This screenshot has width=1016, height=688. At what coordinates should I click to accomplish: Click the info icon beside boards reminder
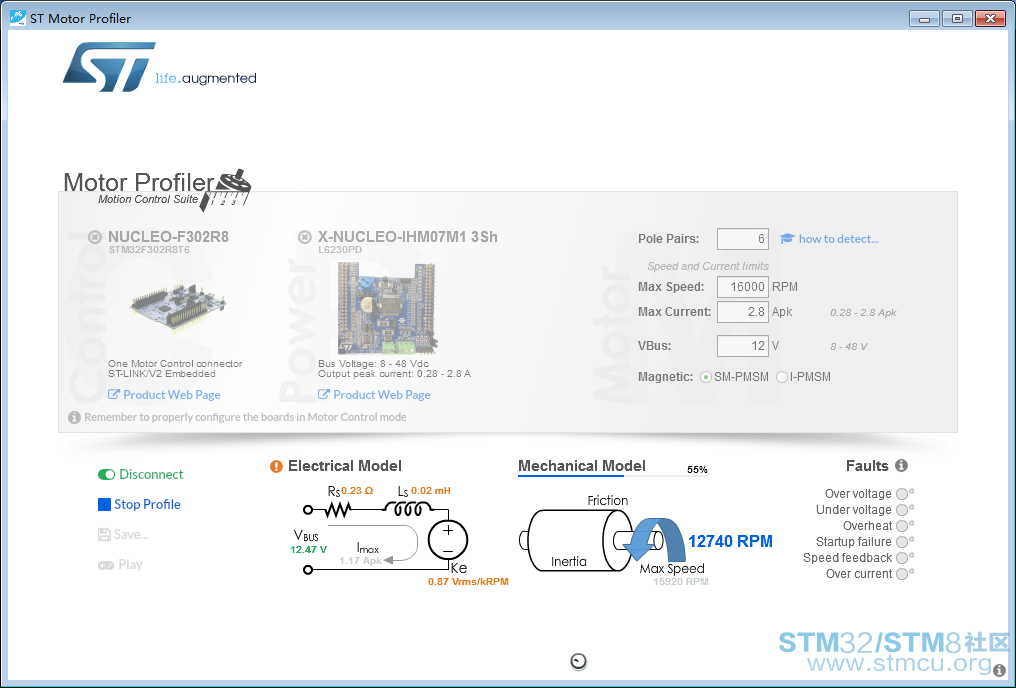pos(75,417)
